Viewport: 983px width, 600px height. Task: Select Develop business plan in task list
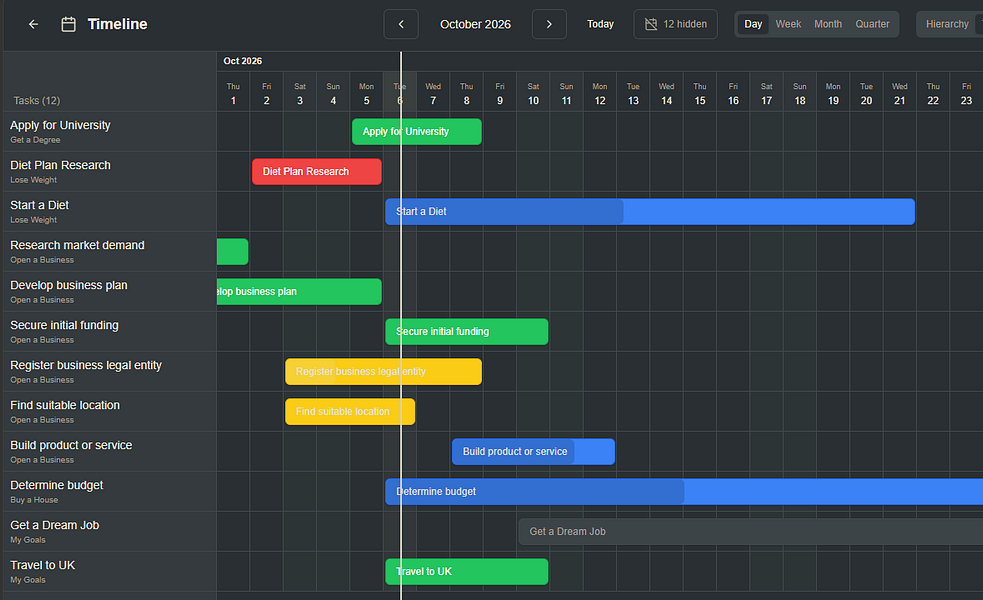[69, 285]
